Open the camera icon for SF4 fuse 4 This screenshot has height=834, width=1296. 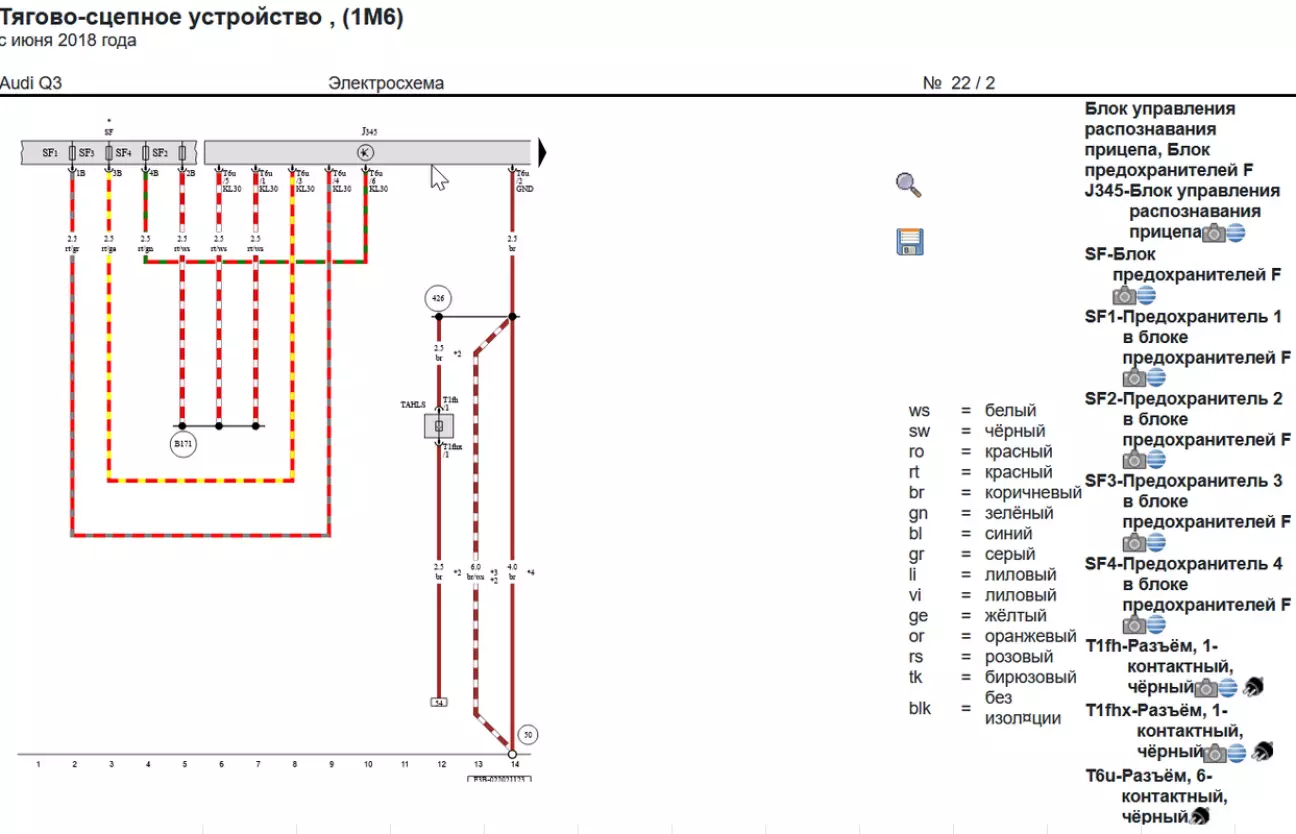[x=1134, y=625]
